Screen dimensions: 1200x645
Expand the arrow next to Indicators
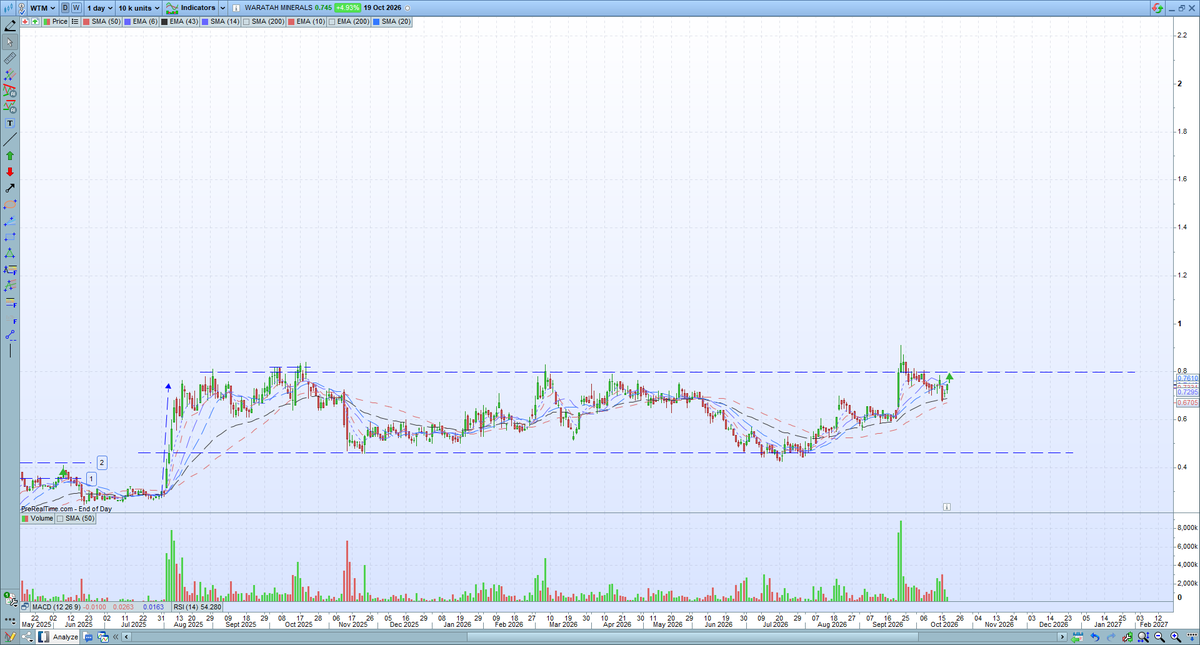click(x=223, y=7)
